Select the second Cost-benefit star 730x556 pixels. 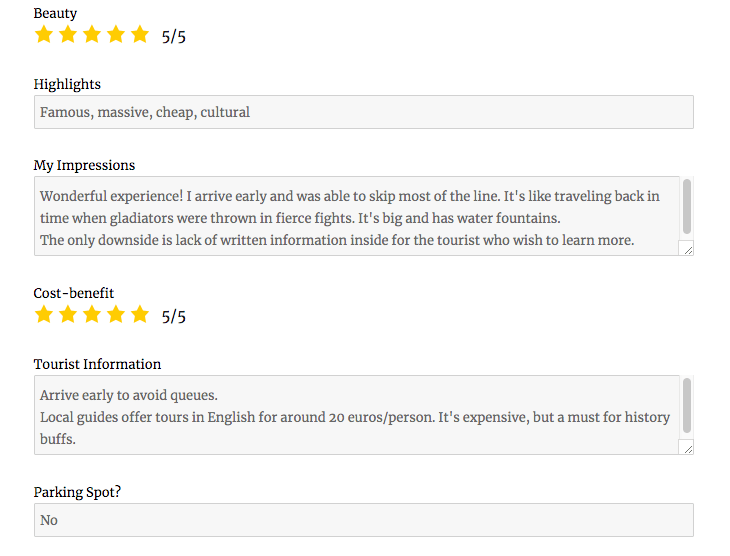click(x=67, y=315)
